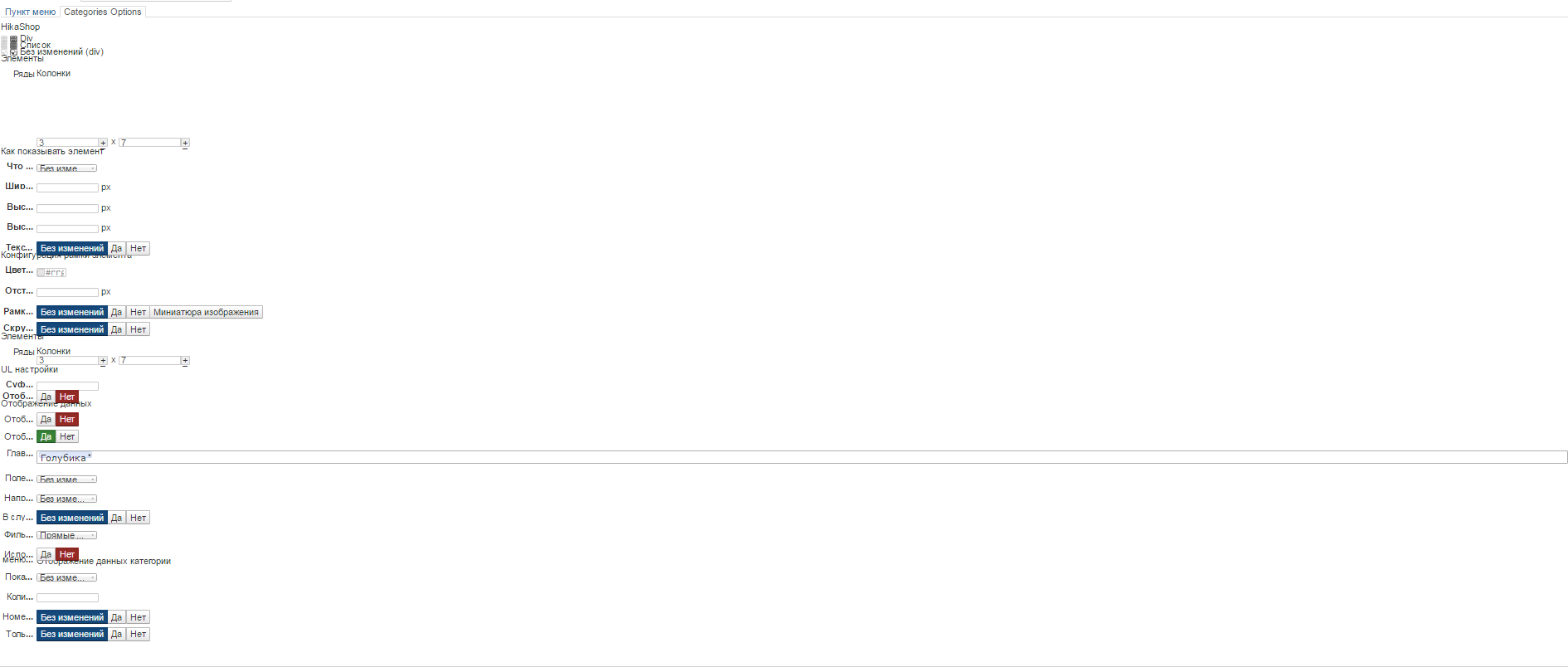Click the Миниатюра изображения button

coord(206,312)
